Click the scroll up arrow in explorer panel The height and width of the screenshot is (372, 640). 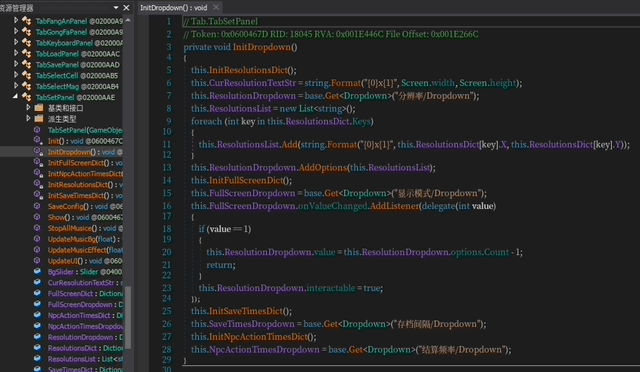coord(128,20)
